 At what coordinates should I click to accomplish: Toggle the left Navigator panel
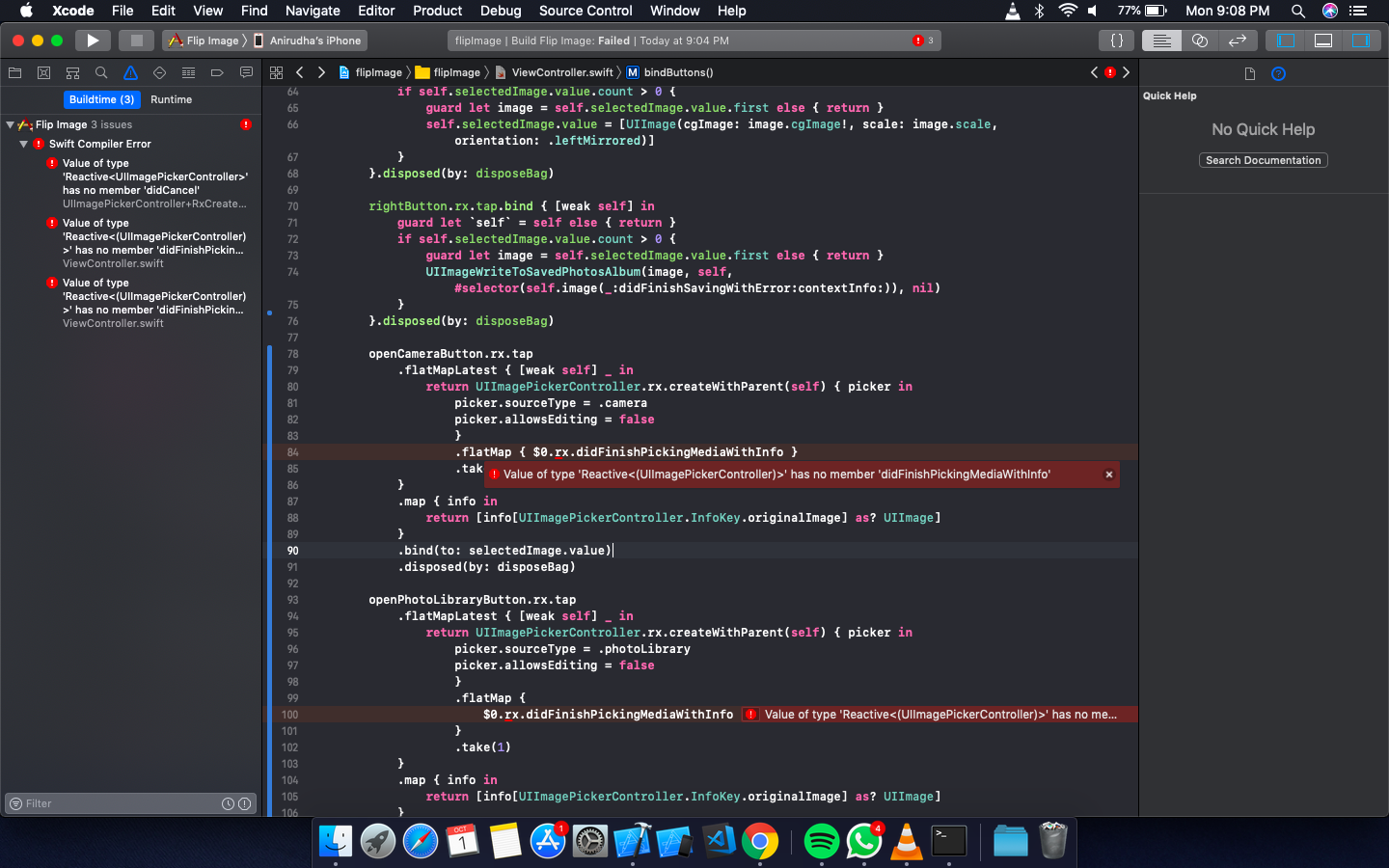tap(1284, 40)
